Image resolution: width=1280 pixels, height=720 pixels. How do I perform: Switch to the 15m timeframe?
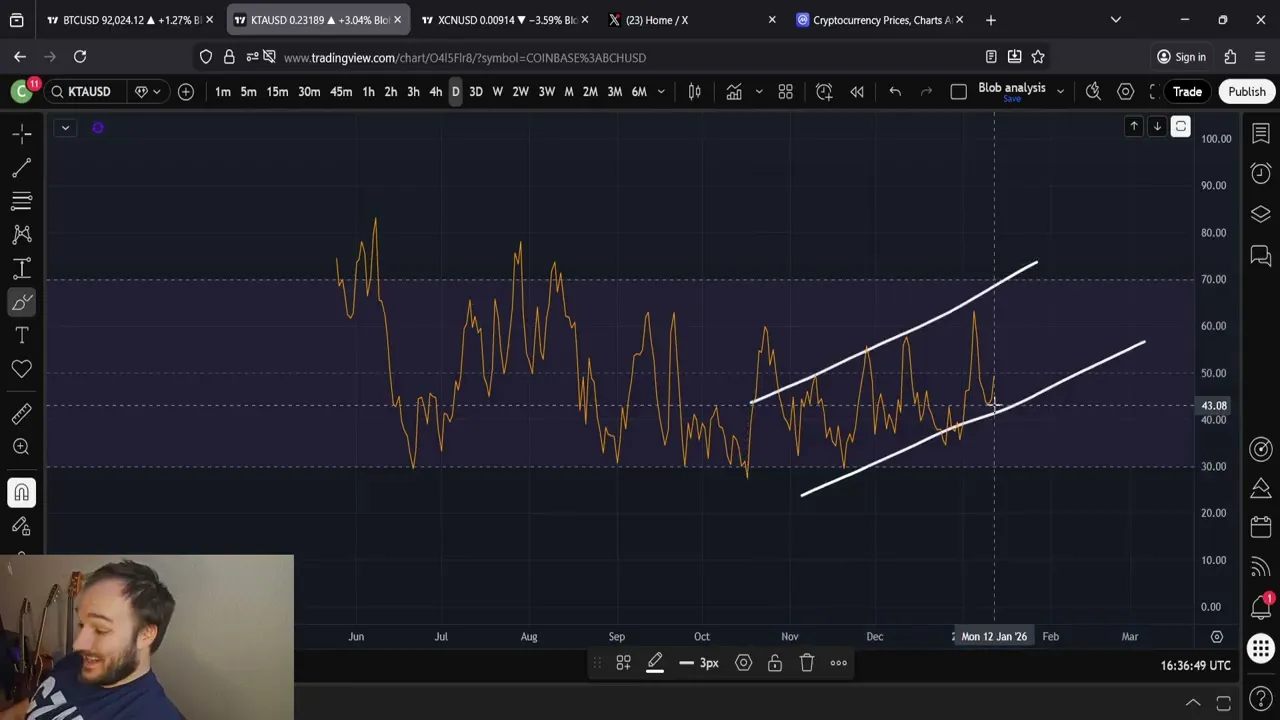click(277, 92)
